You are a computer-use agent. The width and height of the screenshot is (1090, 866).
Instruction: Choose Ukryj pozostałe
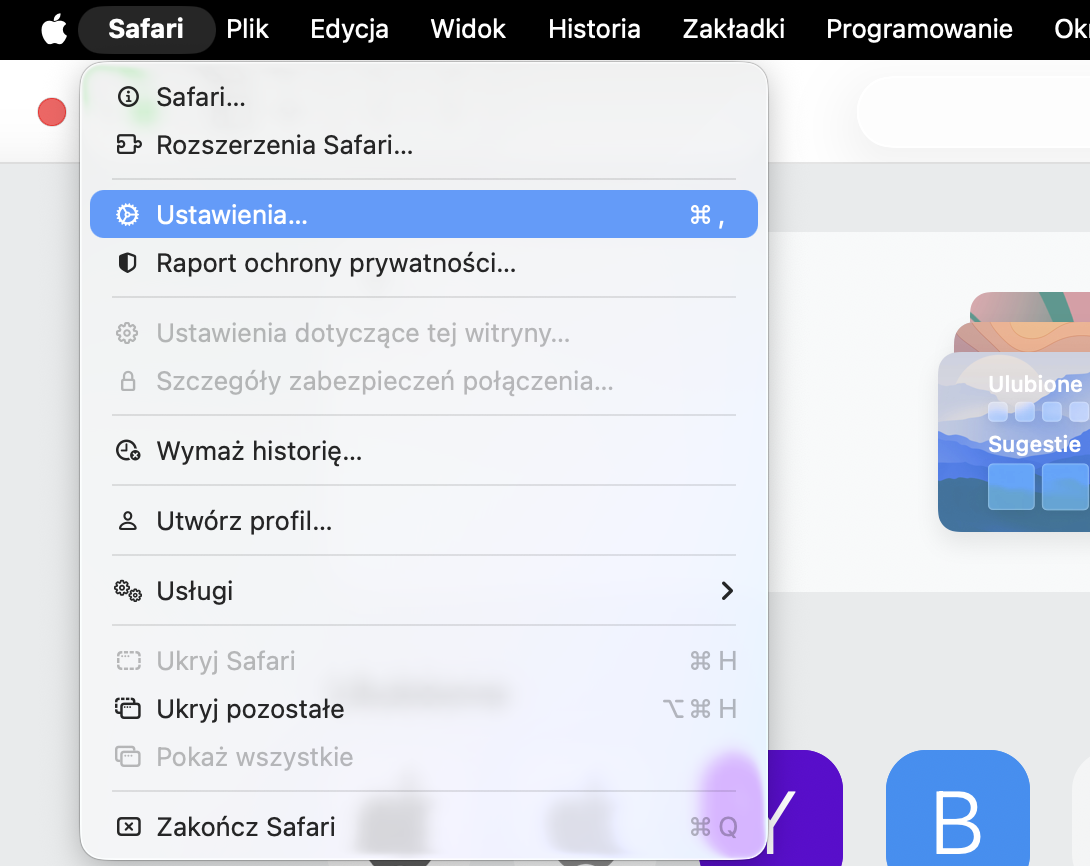pyautogui.click(x=423, y=709)
